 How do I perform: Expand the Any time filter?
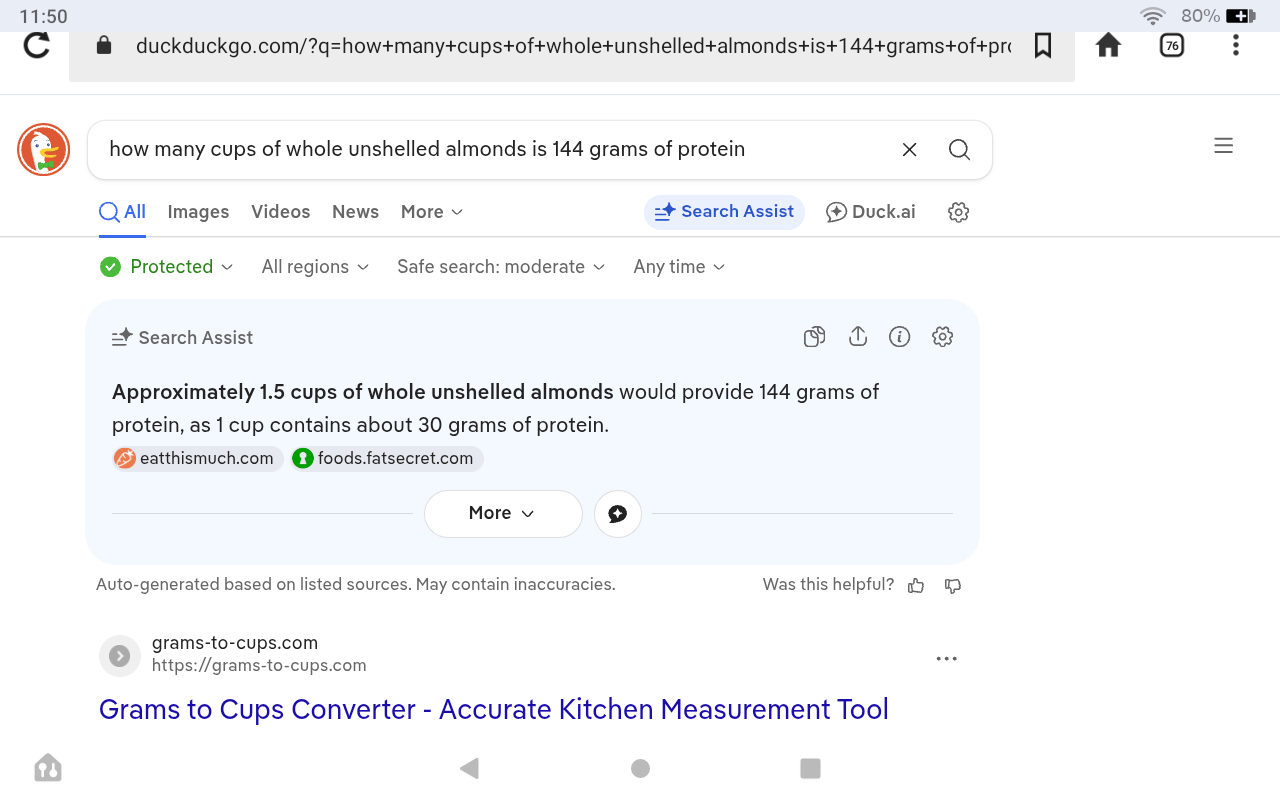click(679, 267)
